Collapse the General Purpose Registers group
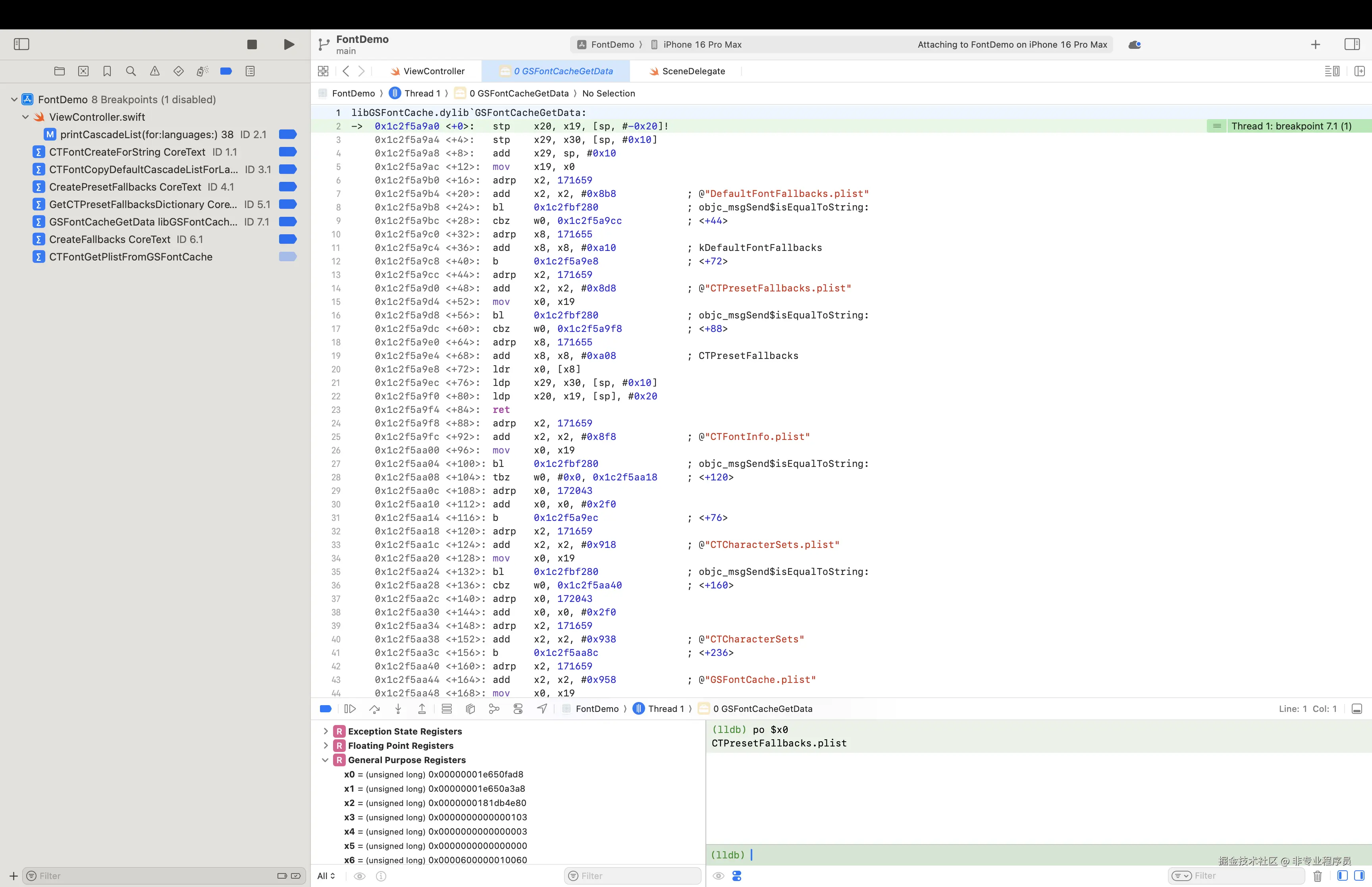The image size is (1372, 887). point(325,760)
